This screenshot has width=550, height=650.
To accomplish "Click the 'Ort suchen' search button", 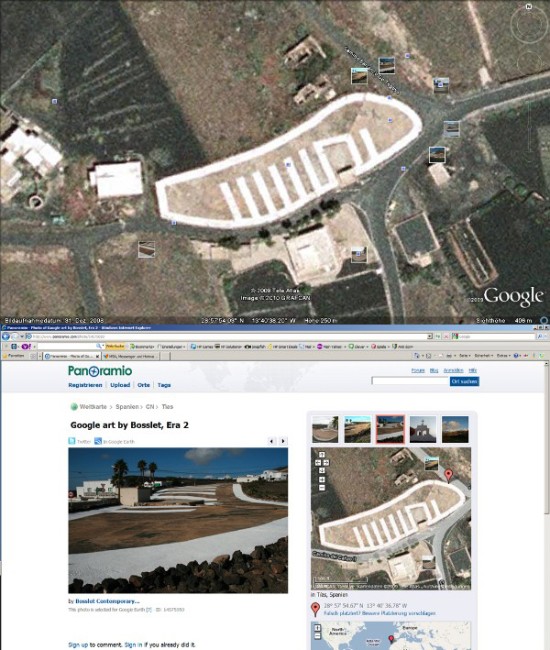I will tap(464, 381).
